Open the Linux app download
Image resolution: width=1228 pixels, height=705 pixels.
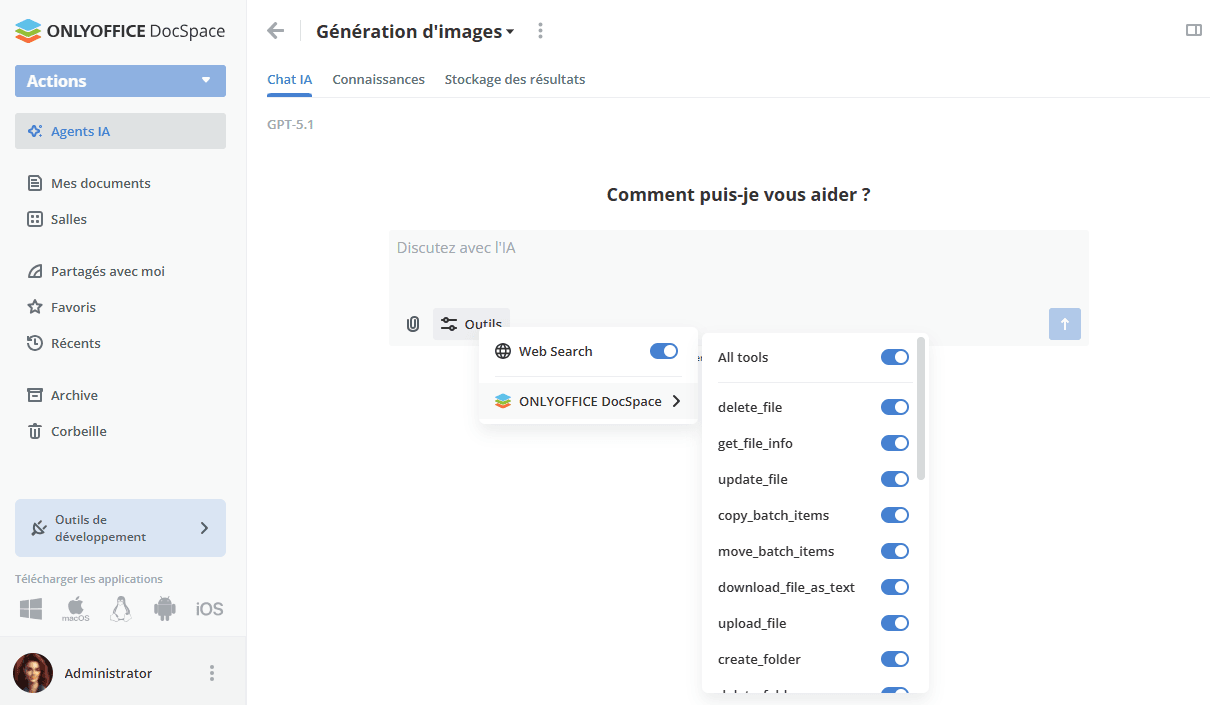coord(121,608)
